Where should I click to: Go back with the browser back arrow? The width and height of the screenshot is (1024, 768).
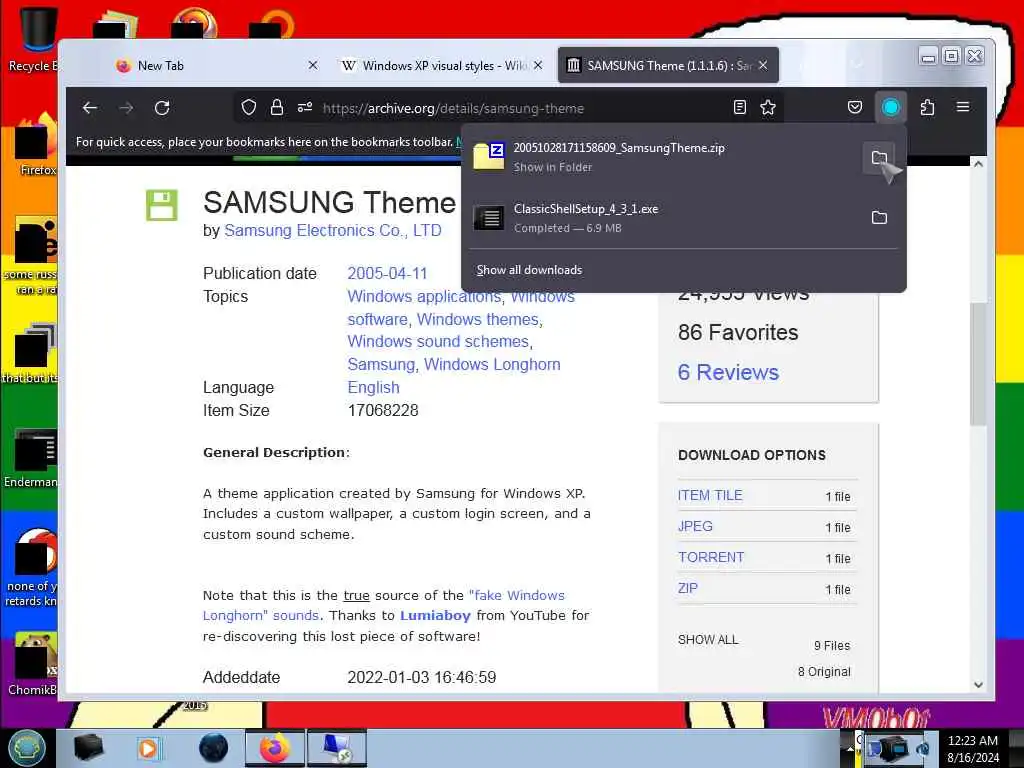point(90,108)
